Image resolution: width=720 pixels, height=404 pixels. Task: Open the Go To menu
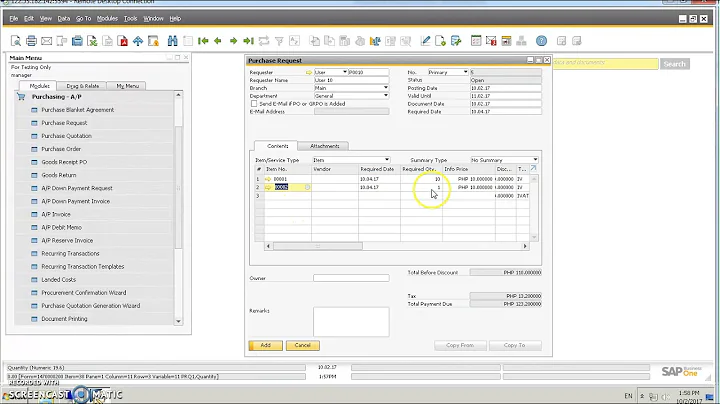point(83,19)
